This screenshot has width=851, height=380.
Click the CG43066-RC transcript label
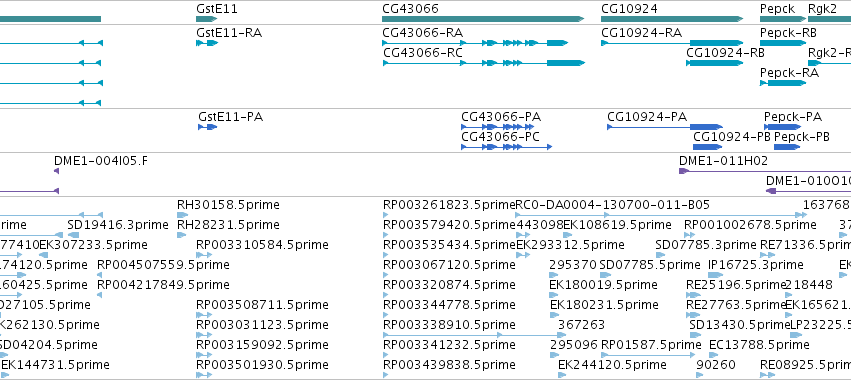[x=423, y=53]
